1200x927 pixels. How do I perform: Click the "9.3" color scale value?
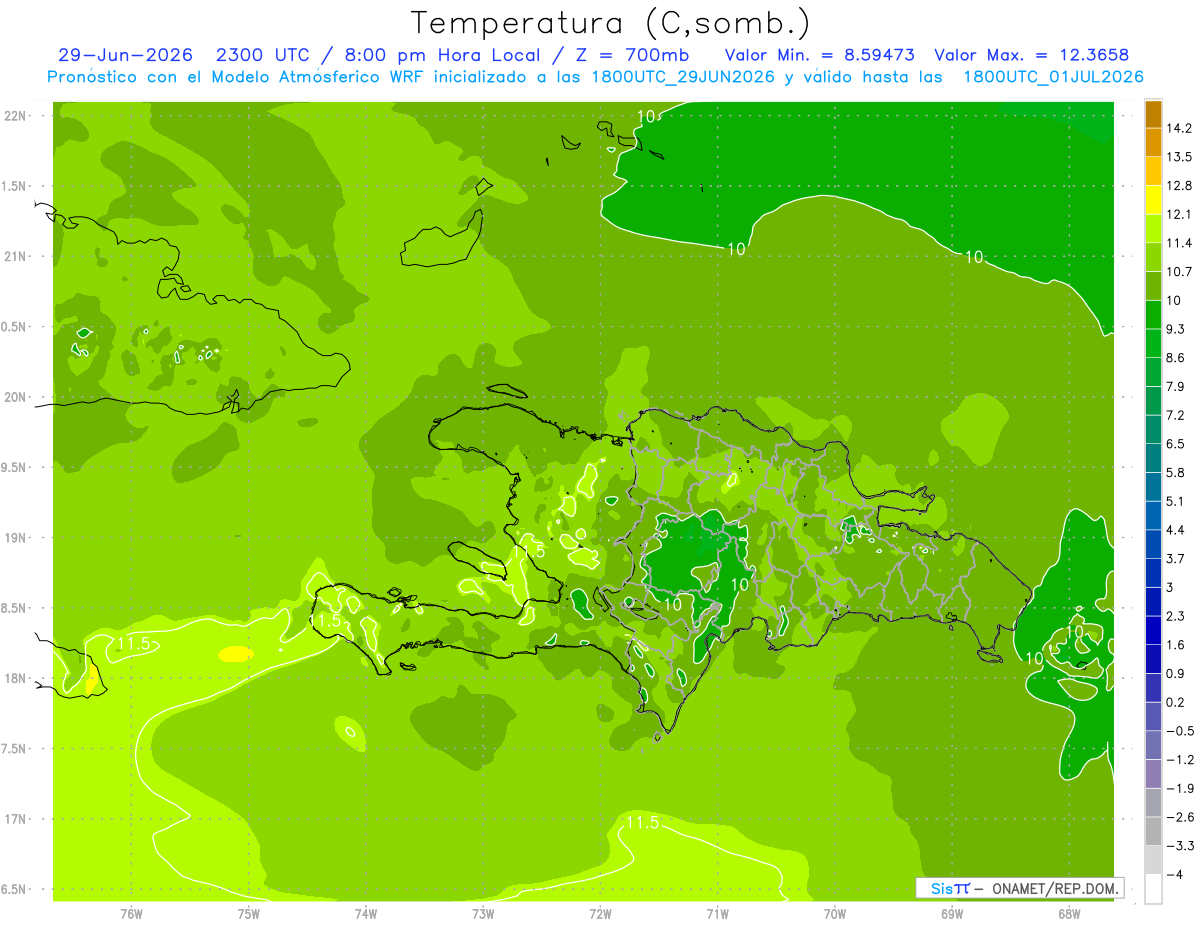tap(1176, 329)
